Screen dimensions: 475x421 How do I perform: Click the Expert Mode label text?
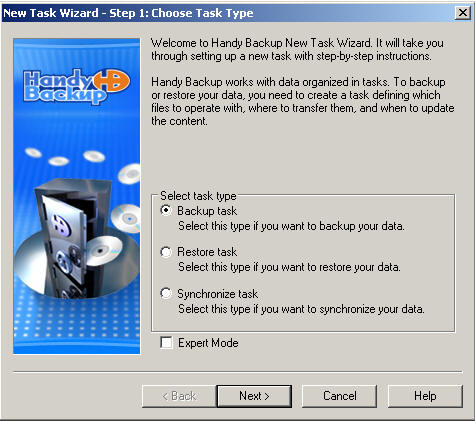(x=208, y=343)
